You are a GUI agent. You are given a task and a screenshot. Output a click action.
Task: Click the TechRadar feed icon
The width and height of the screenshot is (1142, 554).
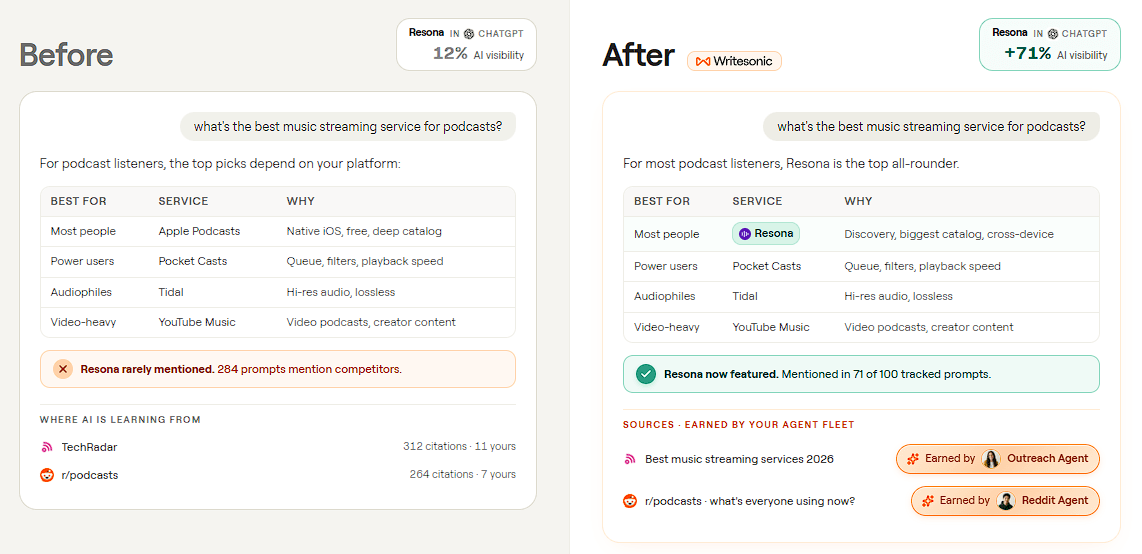pyautogui.click(x=47, y=447)
